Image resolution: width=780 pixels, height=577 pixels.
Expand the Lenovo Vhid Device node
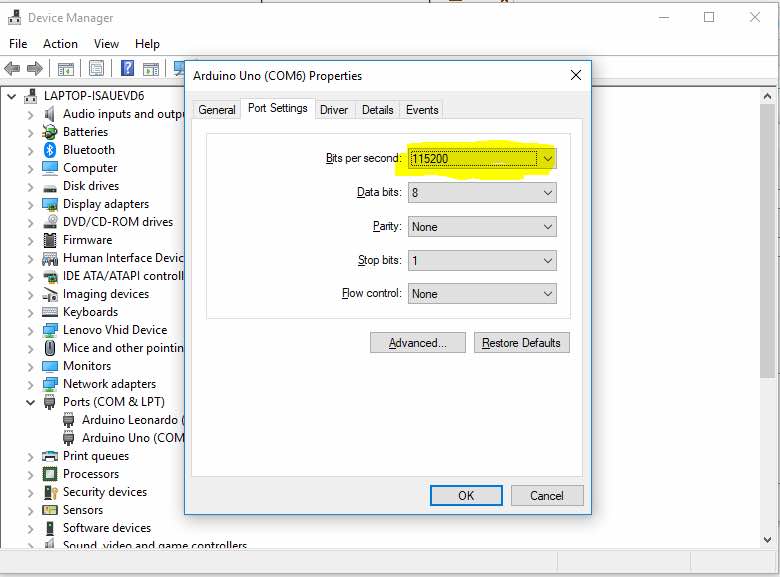pos(30,330)
